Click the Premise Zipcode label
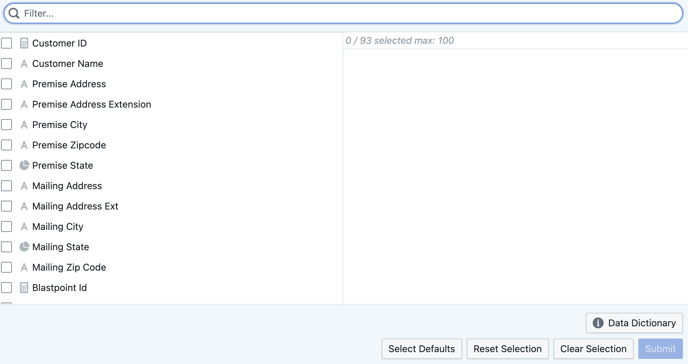The height and width of the screenshot is (364, 688). tap(69, 145)
